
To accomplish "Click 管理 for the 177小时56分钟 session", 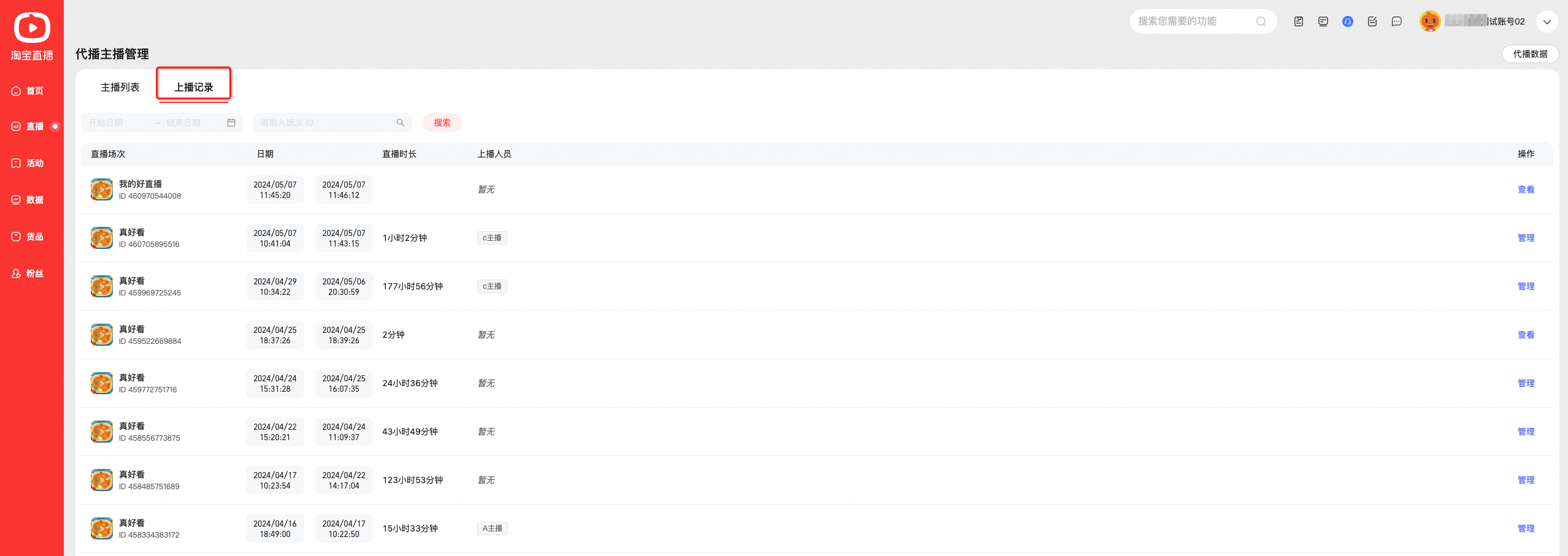I will click(1526, 286).
